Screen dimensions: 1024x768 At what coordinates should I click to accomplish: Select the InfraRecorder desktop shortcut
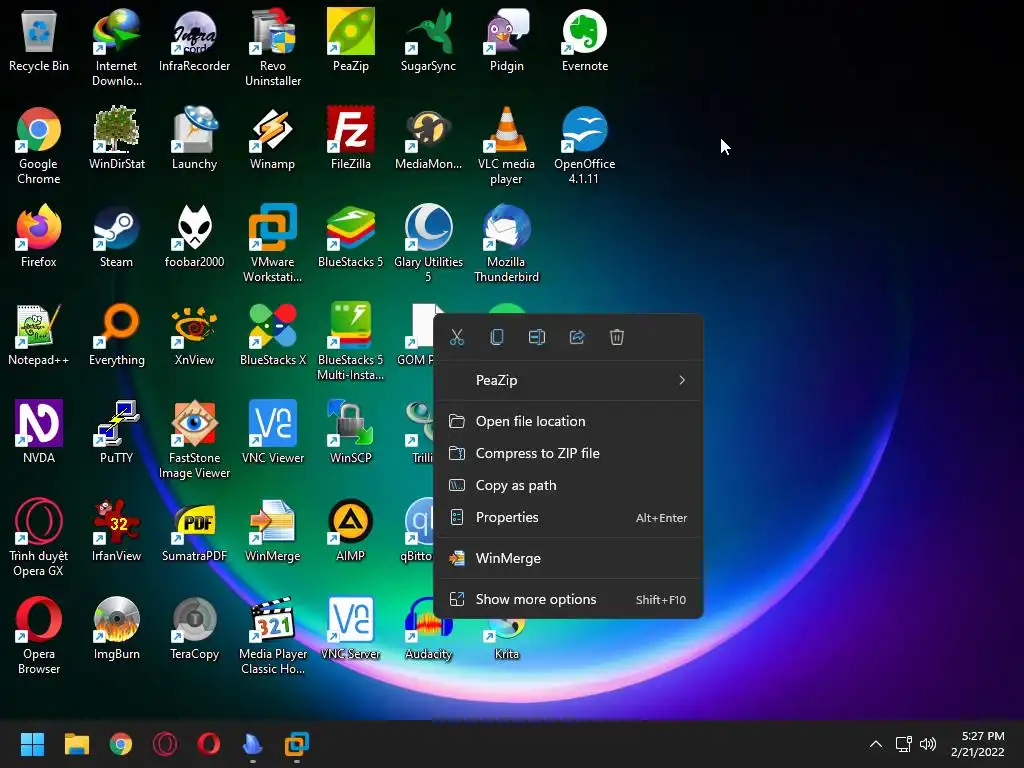195,40
